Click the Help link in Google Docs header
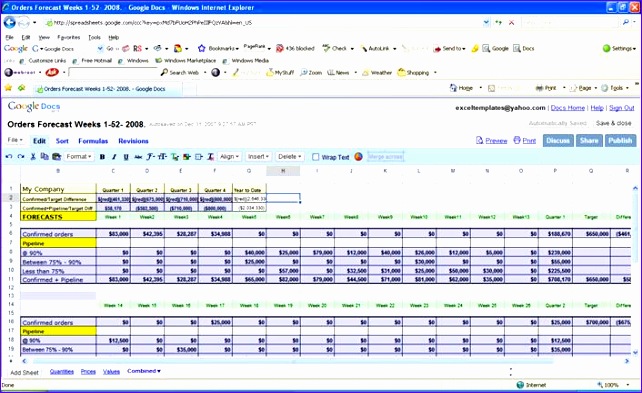 (597, 108)
